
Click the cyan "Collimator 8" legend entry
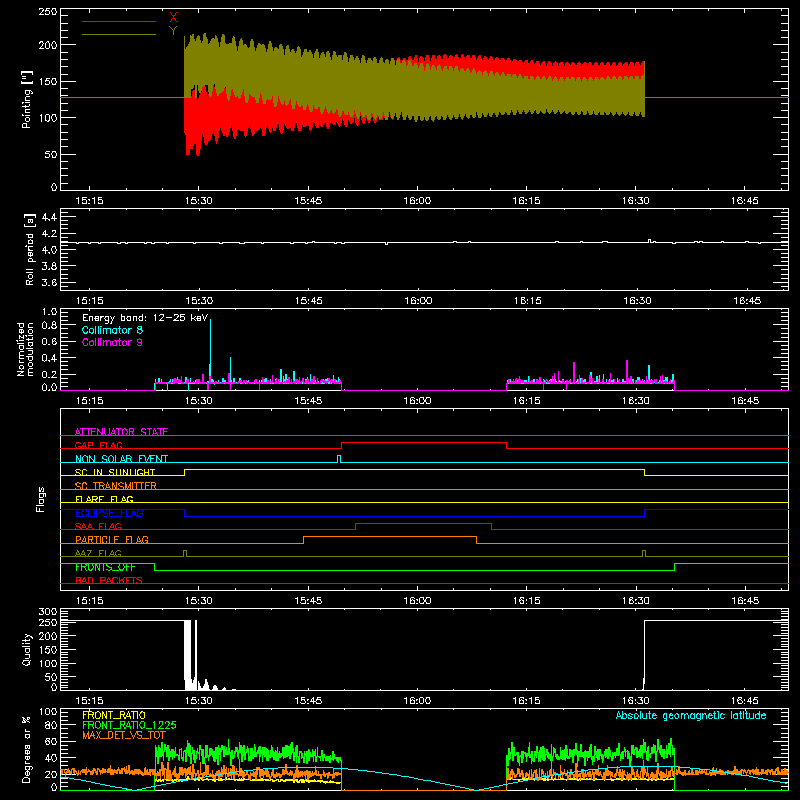point(112,330)
